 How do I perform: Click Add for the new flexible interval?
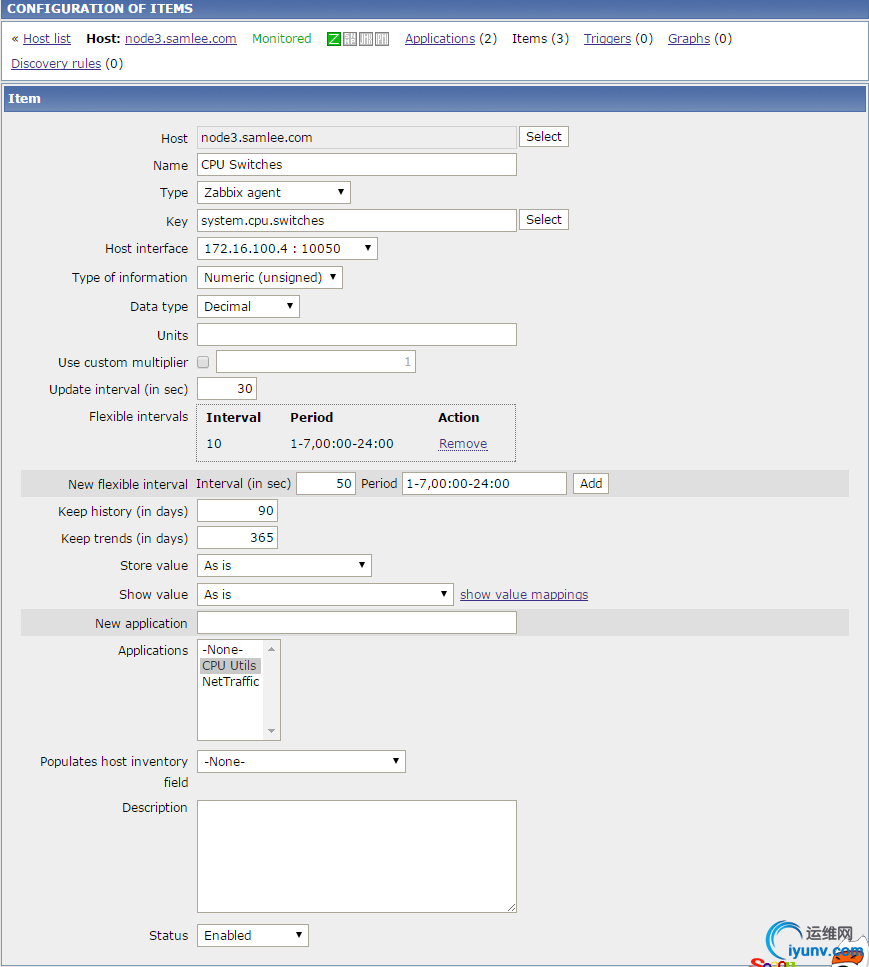click(591, 483)
